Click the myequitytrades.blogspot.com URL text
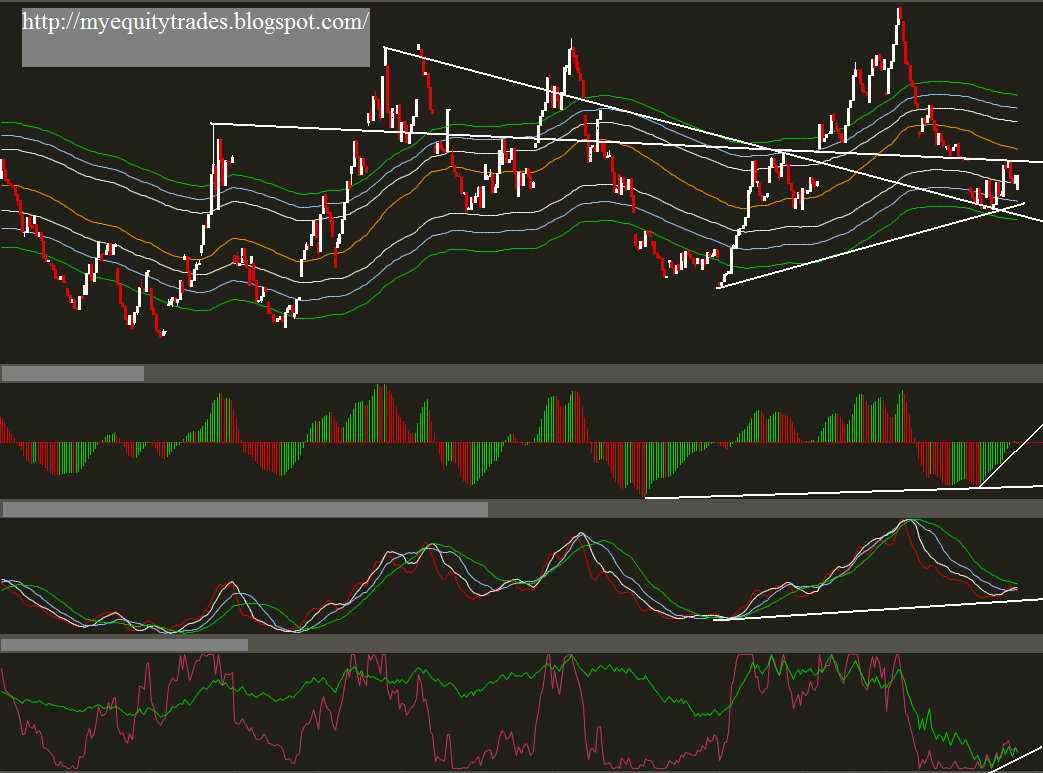Viewport: 1043px width, 773px height. (196, 22)
